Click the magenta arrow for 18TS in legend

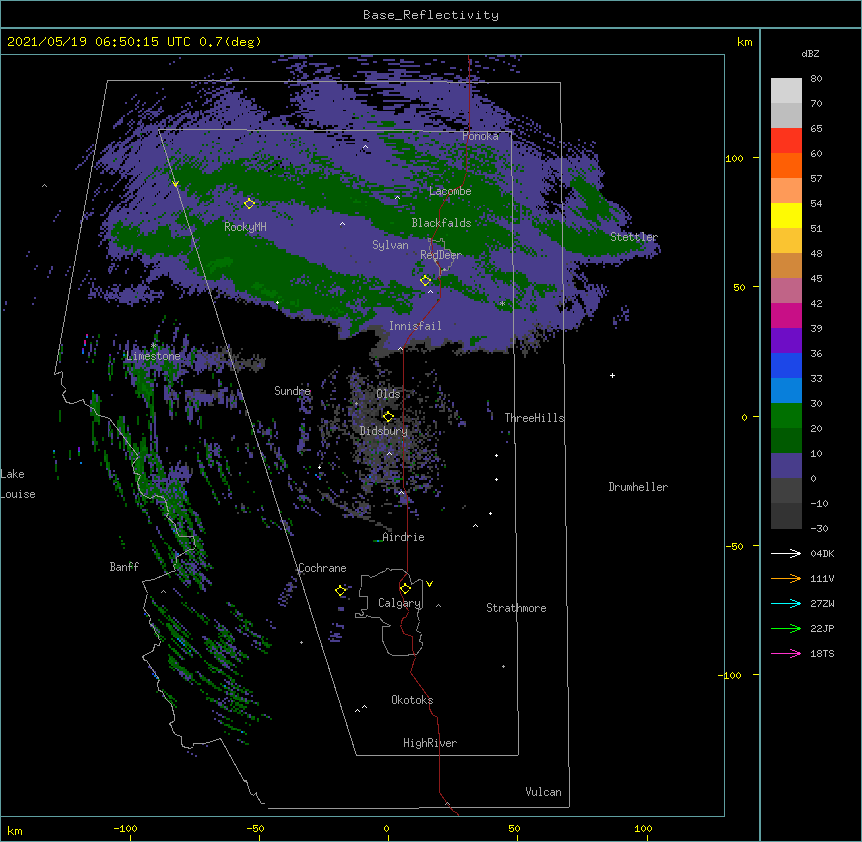point(786,653)
